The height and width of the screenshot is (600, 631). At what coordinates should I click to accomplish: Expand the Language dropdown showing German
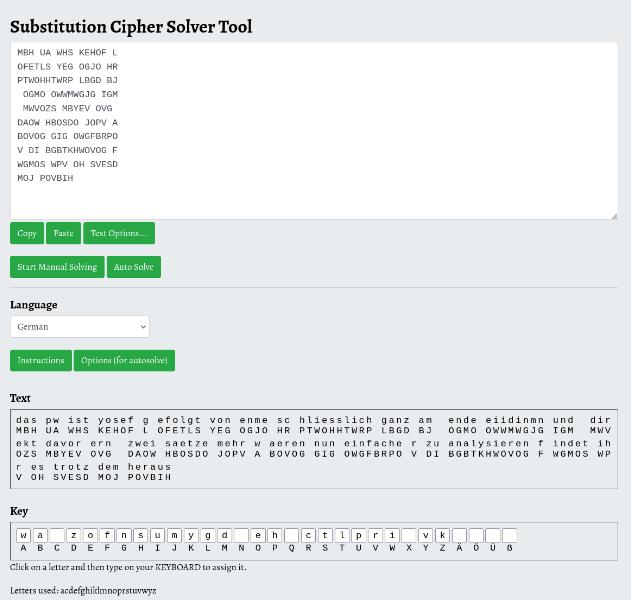[x=80, y=326]
